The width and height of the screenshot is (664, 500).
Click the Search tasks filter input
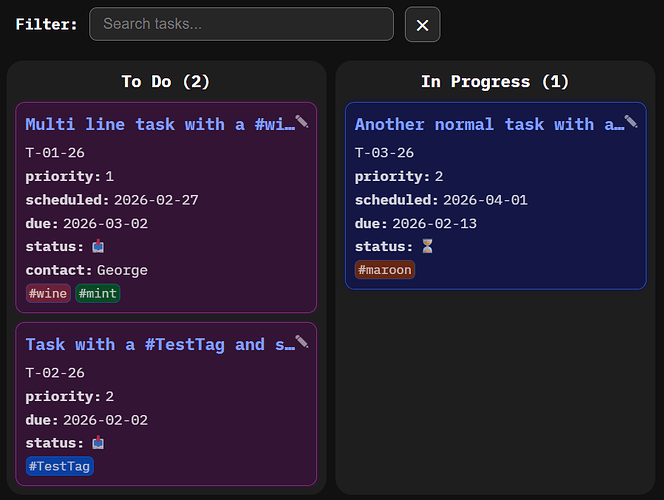coord(241,24)
